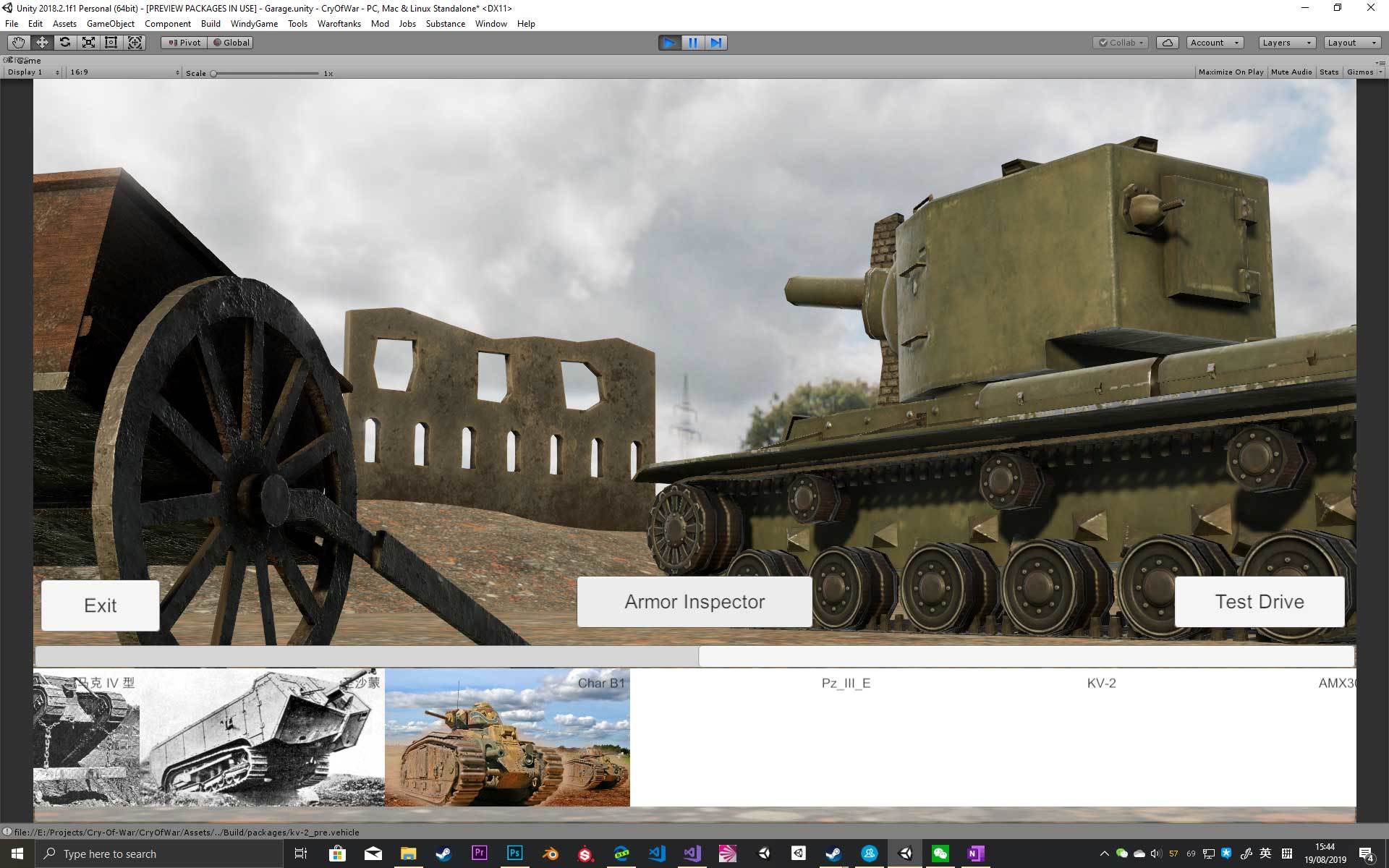Toggle the Stats overlay

1329,72
